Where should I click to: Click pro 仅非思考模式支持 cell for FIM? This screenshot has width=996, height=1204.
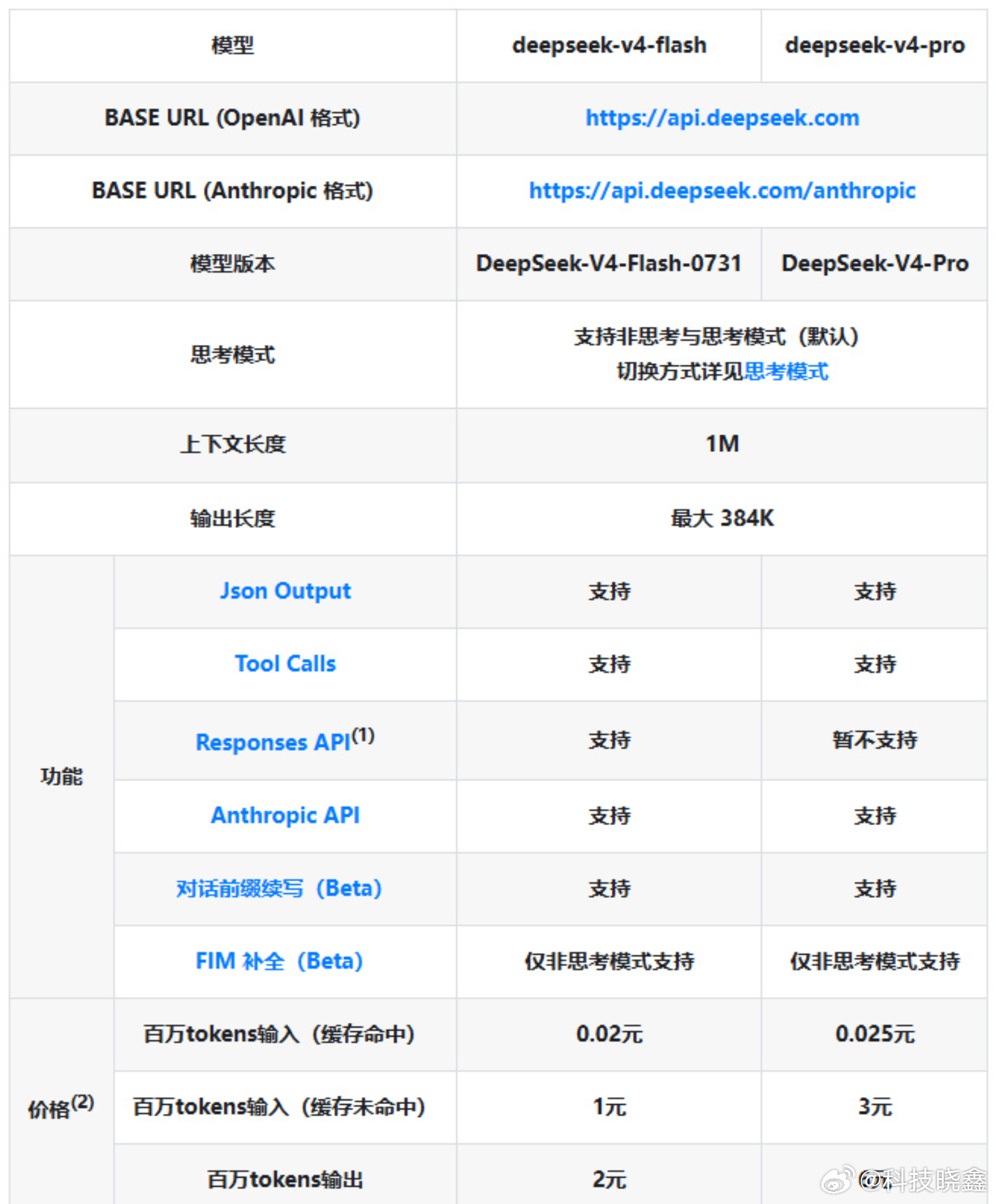[875, 961]
